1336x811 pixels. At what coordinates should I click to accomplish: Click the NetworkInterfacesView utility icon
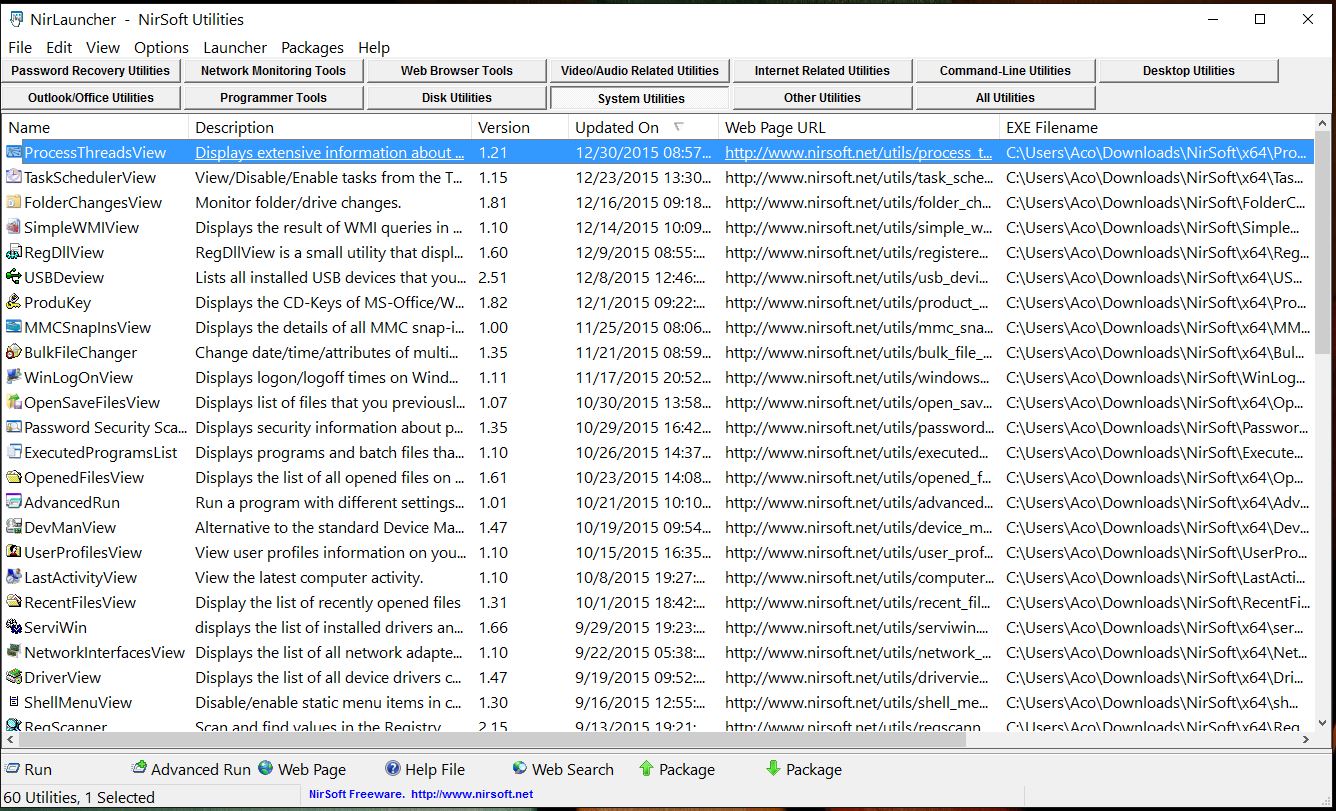click(14, 652)
